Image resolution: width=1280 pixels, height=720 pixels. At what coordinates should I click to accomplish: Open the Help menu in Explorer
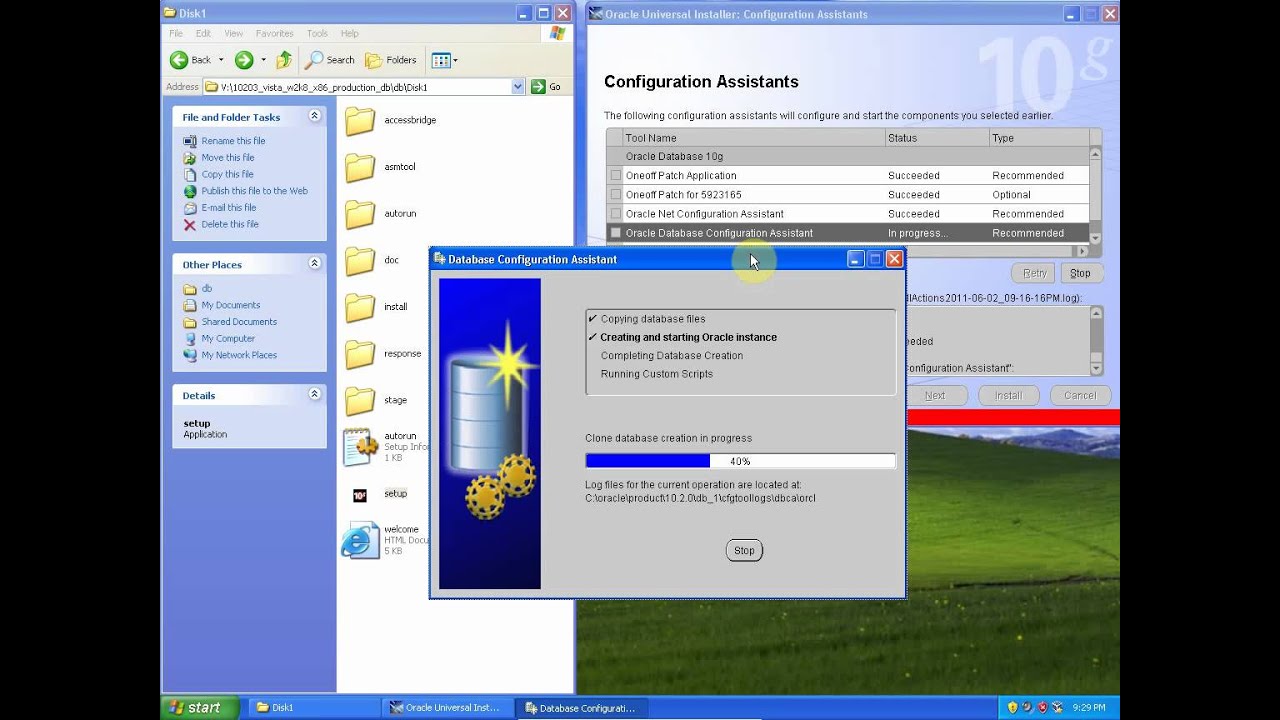[x=349, y=33]
